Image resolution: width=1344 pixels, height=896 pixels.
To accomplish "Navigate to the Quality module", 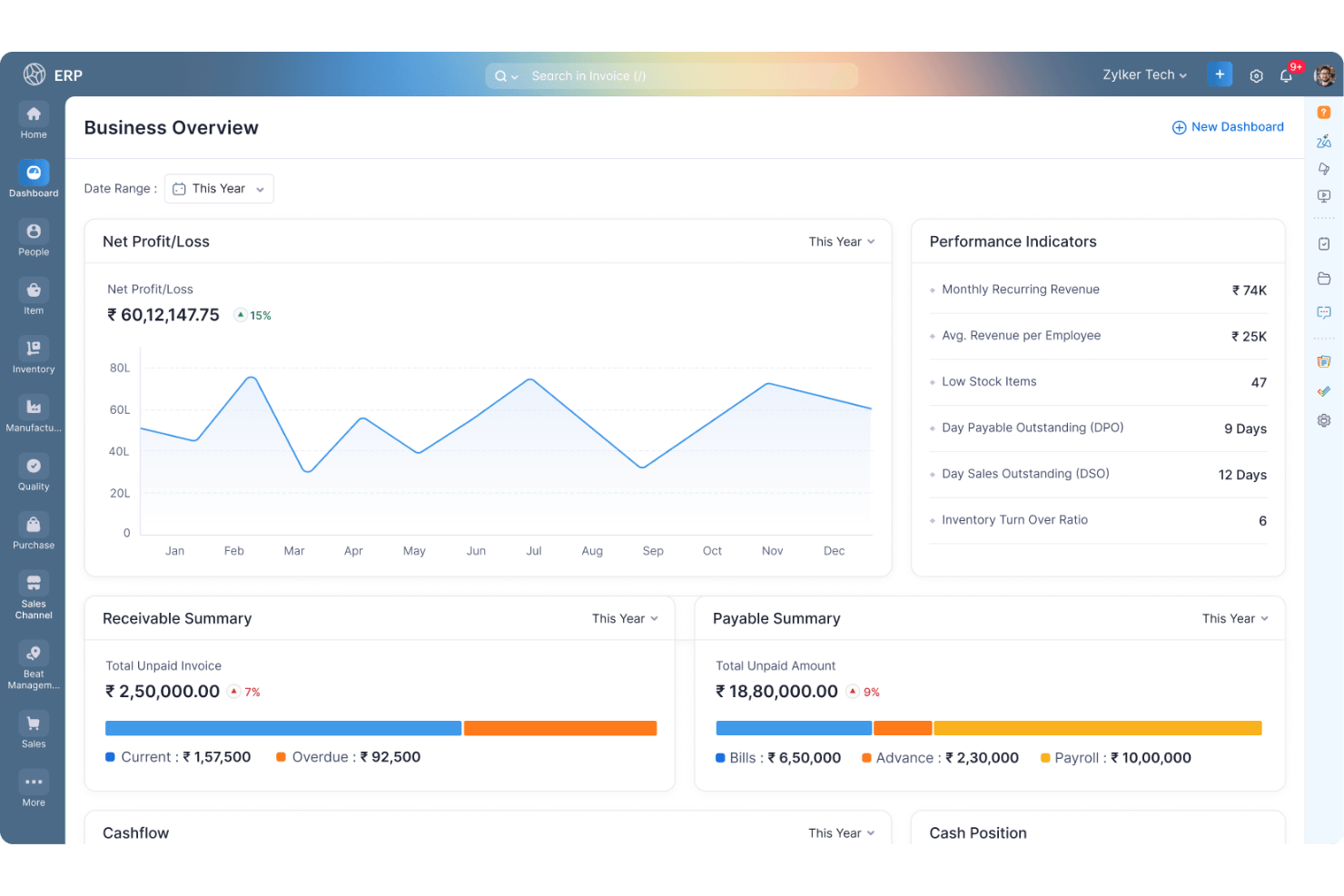I will coord(33,471).
